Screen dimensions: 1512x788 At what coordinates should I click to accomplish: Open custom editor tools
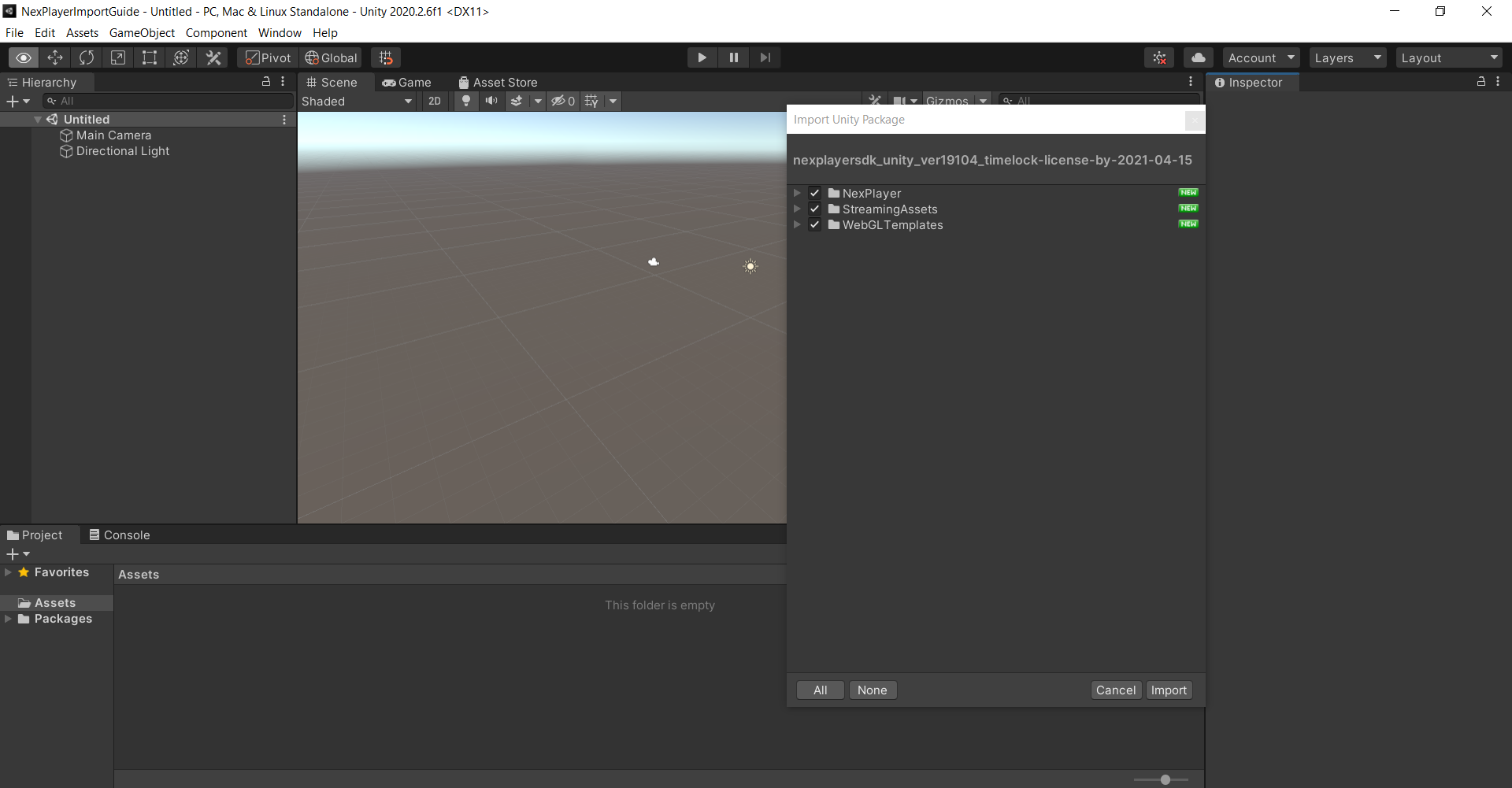coord(213,57)
